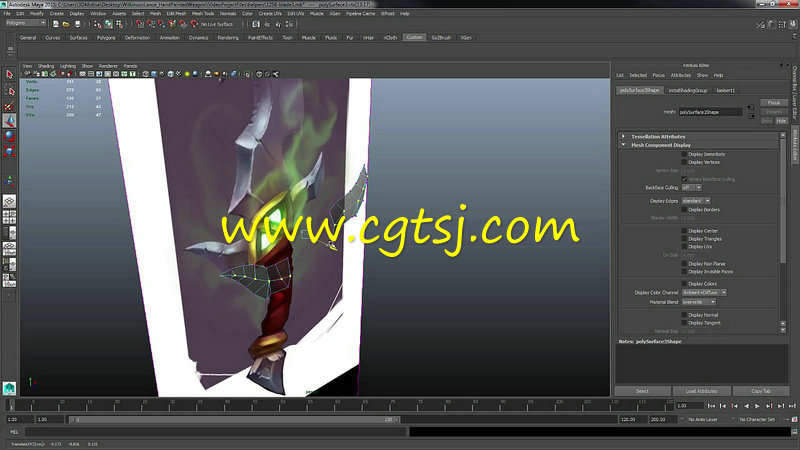Activate the Lasso select tool
Viewport: 800px width, 450px height.
[x=9, y=90]
